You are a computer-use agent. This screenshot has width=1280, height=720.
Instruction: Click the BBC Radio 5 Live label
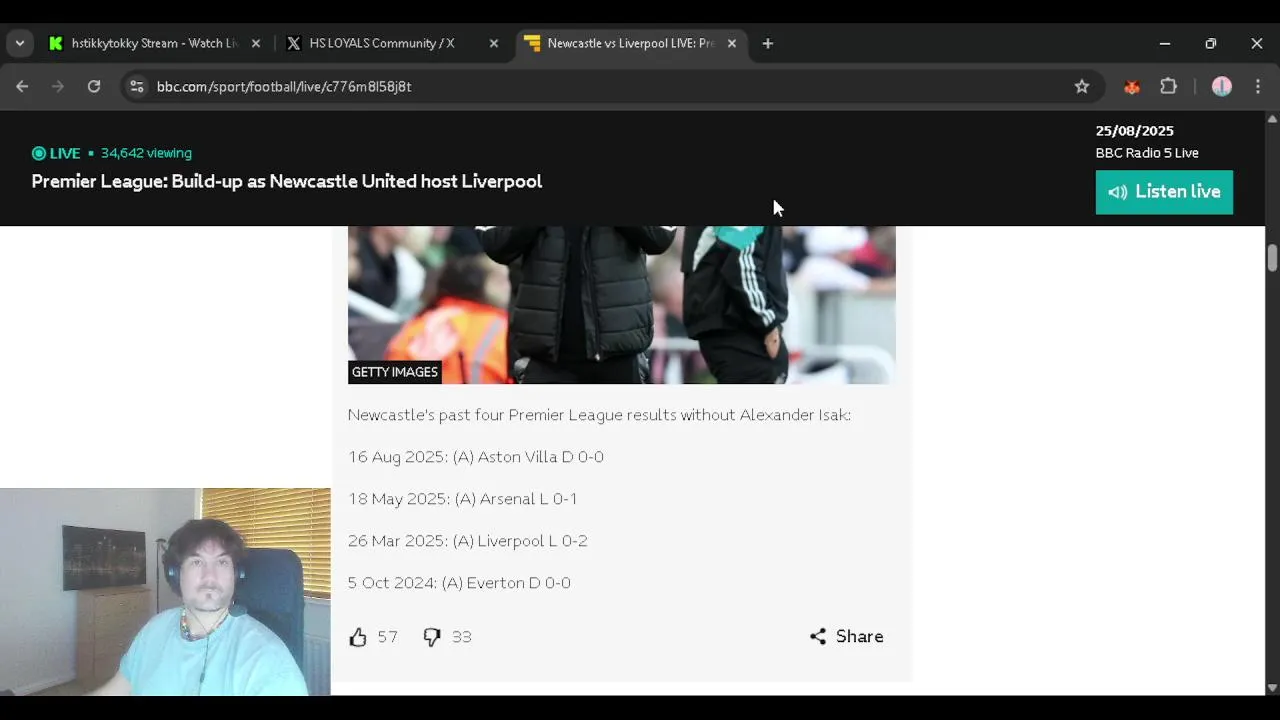(1147, 153)
